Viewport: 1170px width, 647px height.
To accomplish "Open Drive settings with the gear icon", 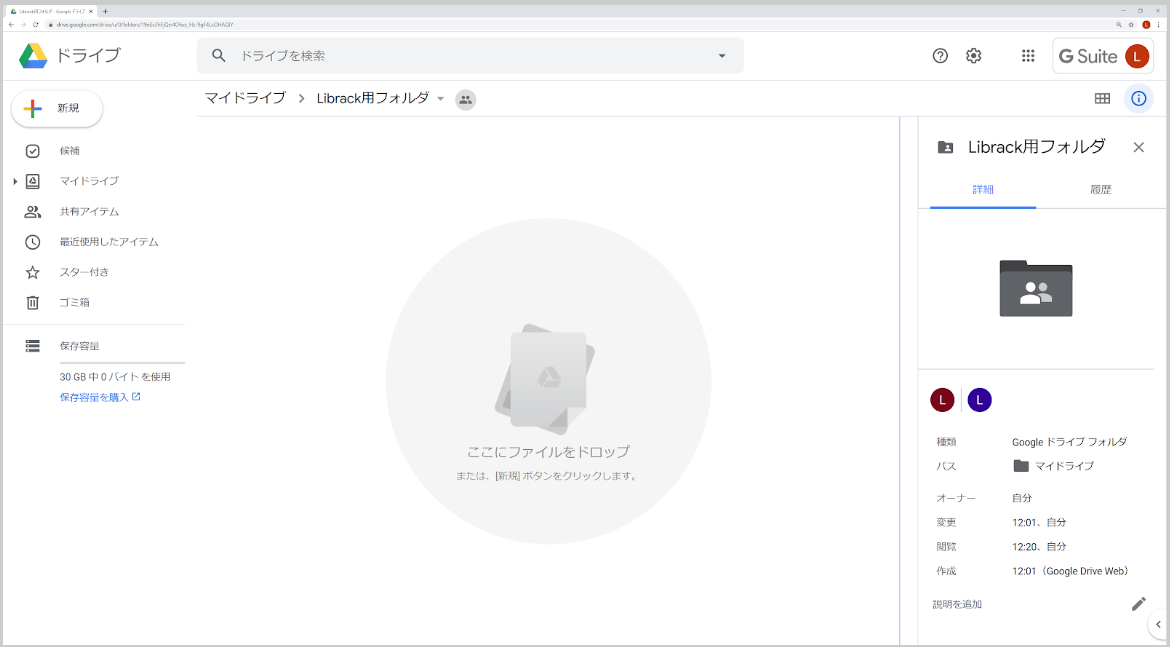I will [x=973, y=56].
